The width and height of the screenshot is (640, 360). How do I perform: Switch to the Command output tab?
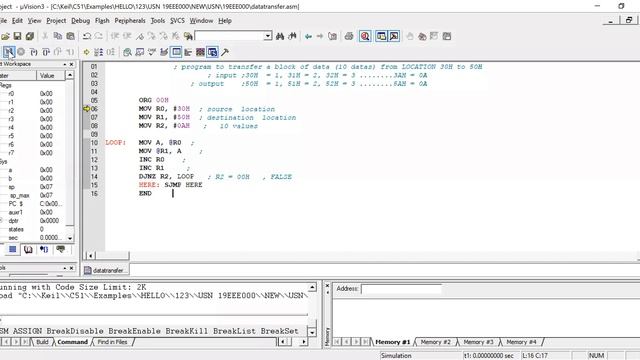72,342
